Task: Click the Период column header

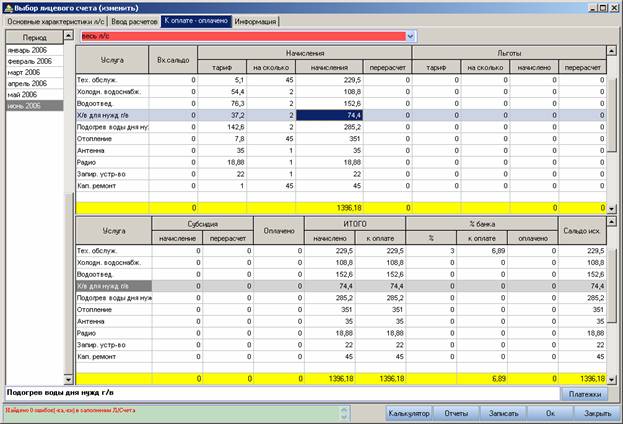Action: click(x=35, y=37)
